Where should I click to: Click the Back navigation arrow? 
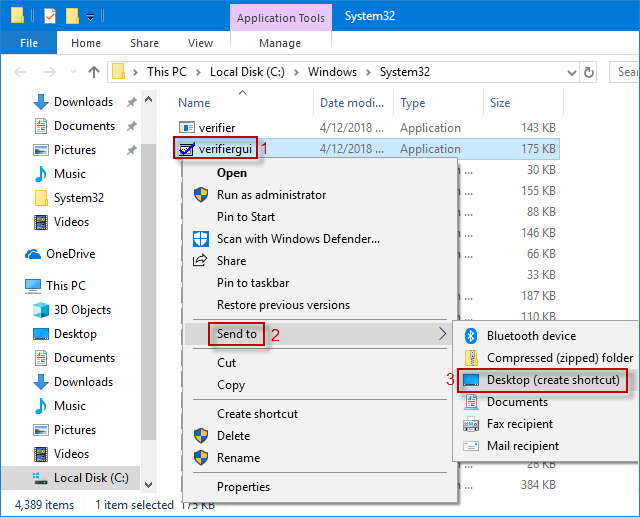pos(20,72)
